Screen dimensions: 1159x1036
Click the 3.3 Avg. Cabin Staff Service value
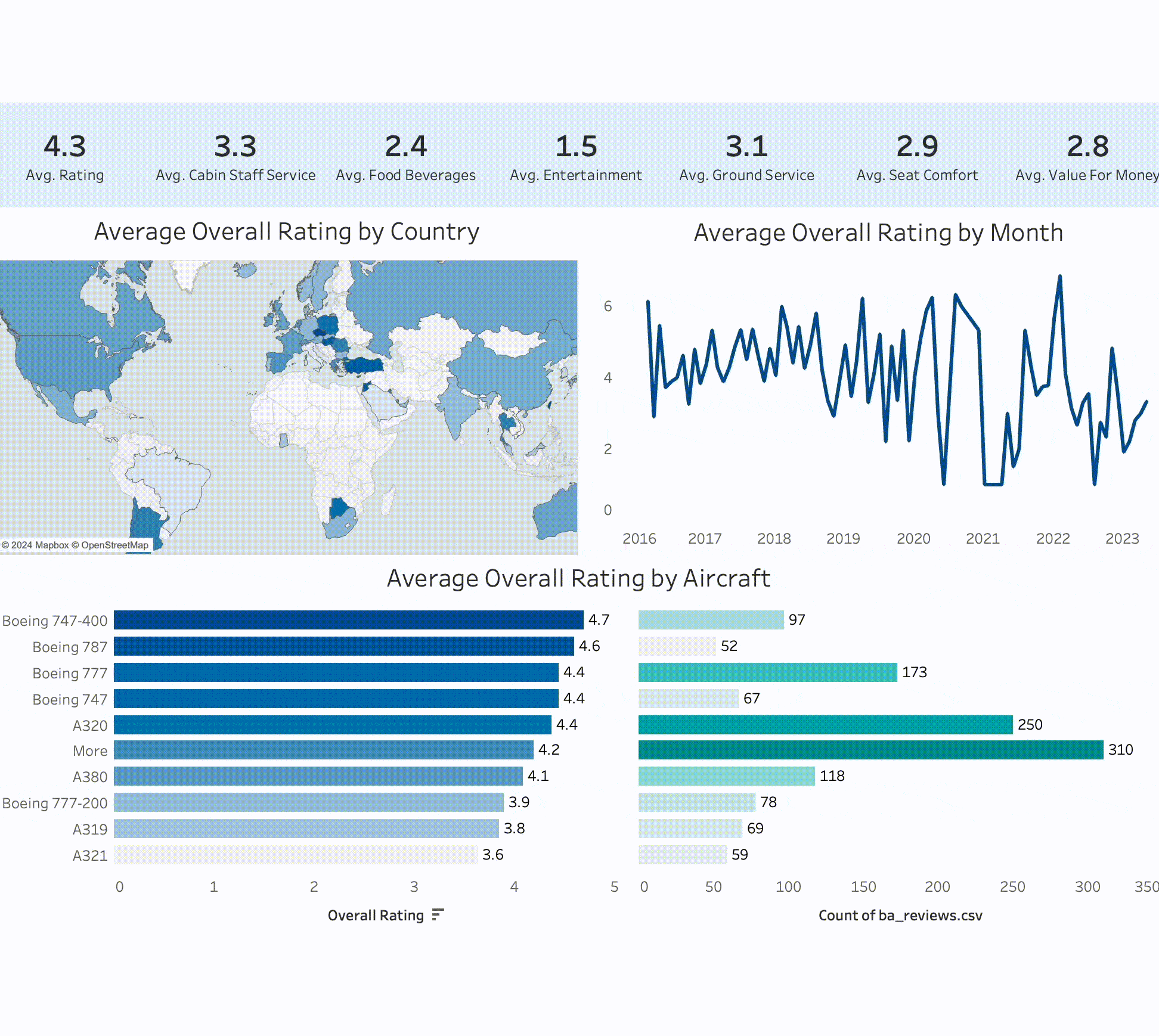[x=235, y=147]
